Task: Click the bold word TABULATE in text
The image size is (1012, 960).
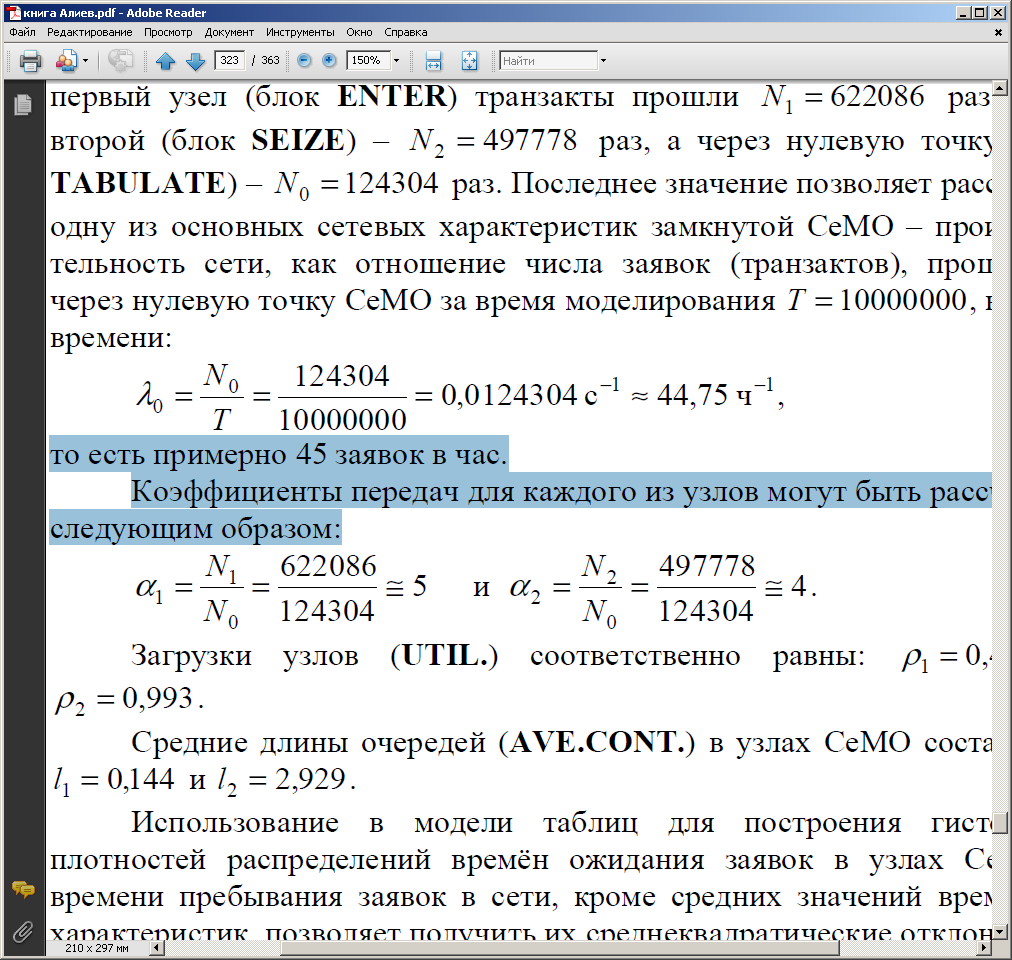Action: click(138, 183)
